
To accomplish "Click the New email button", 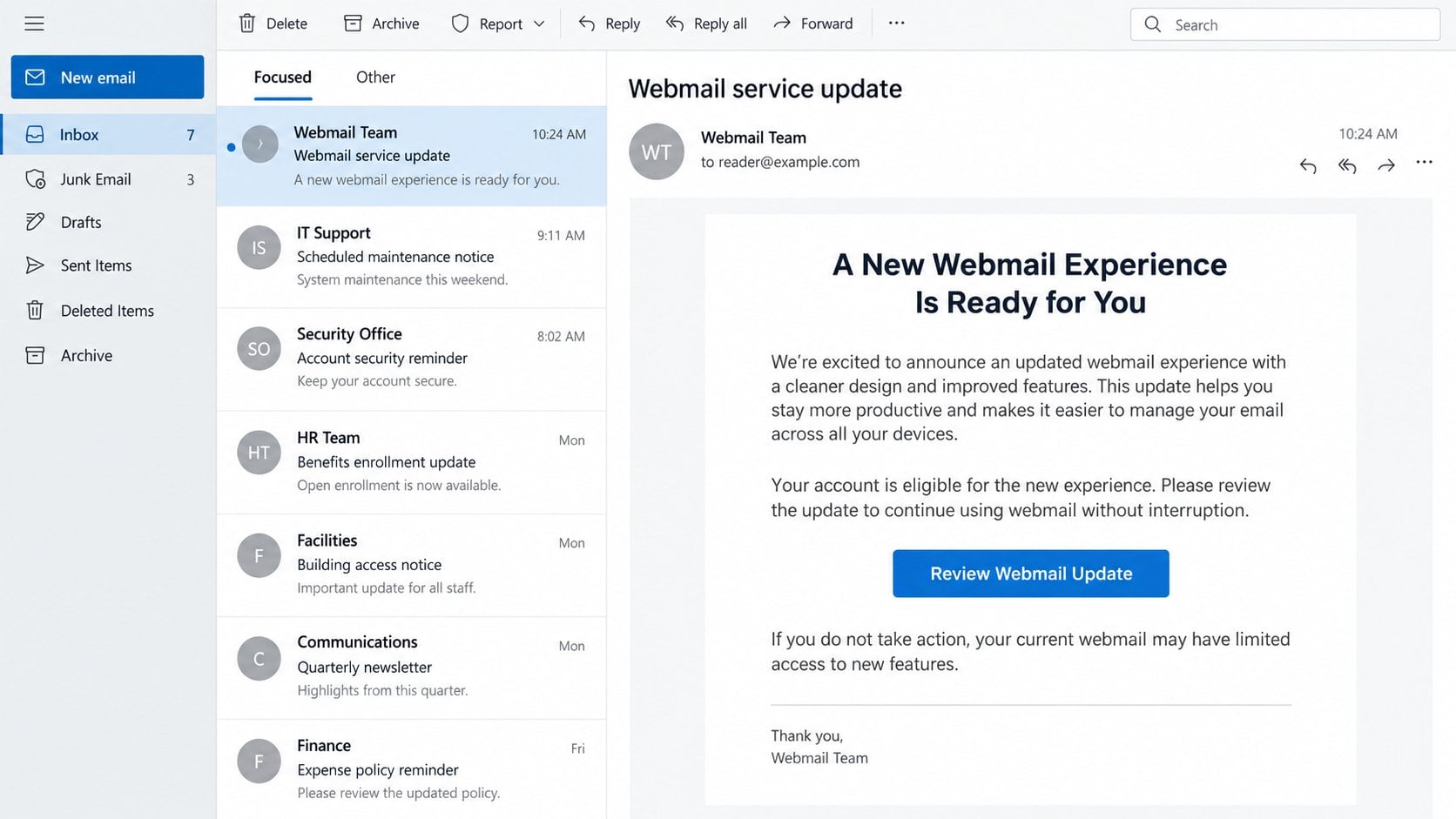I will pyautogui.click(x=107, y=77).
